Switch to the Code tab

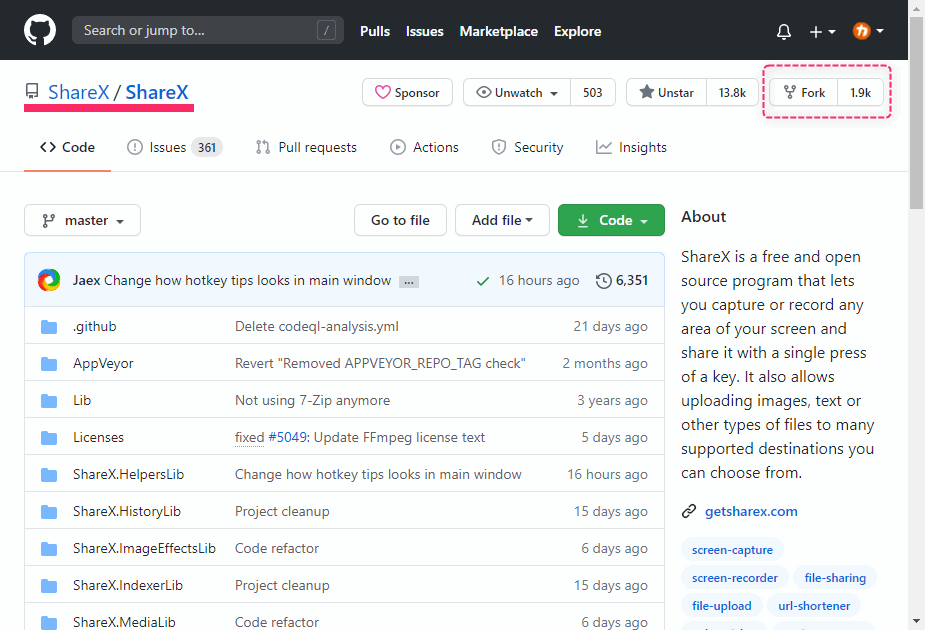[67, 147]
